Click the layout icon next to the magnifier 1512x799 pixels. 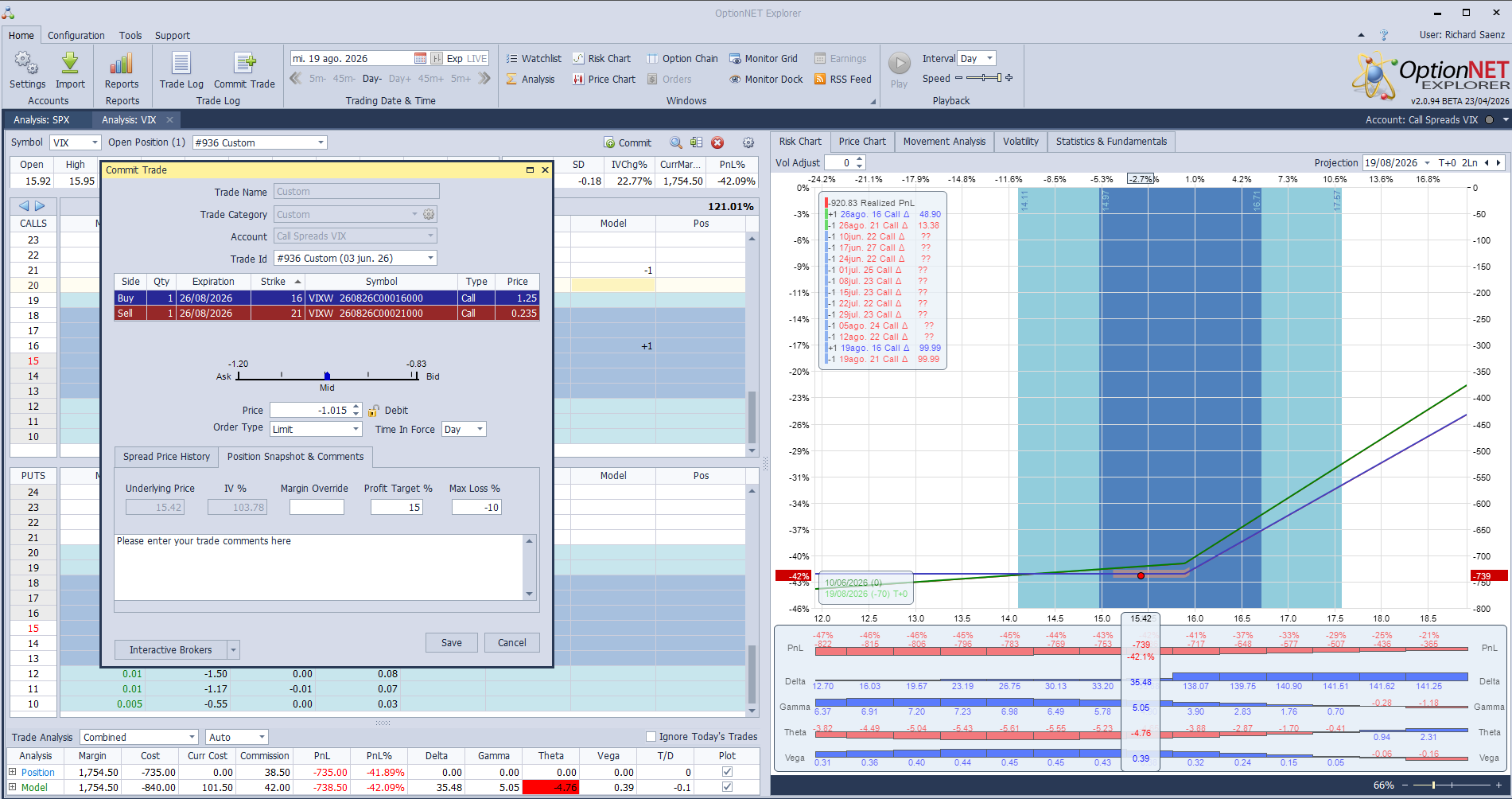(696, 142)
